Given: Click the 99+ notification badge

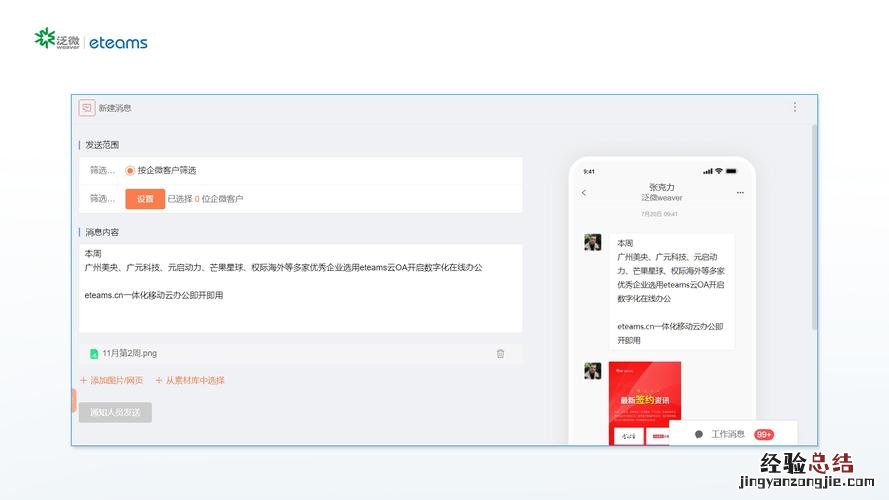Looking at the screenshot, I should 764,434.
